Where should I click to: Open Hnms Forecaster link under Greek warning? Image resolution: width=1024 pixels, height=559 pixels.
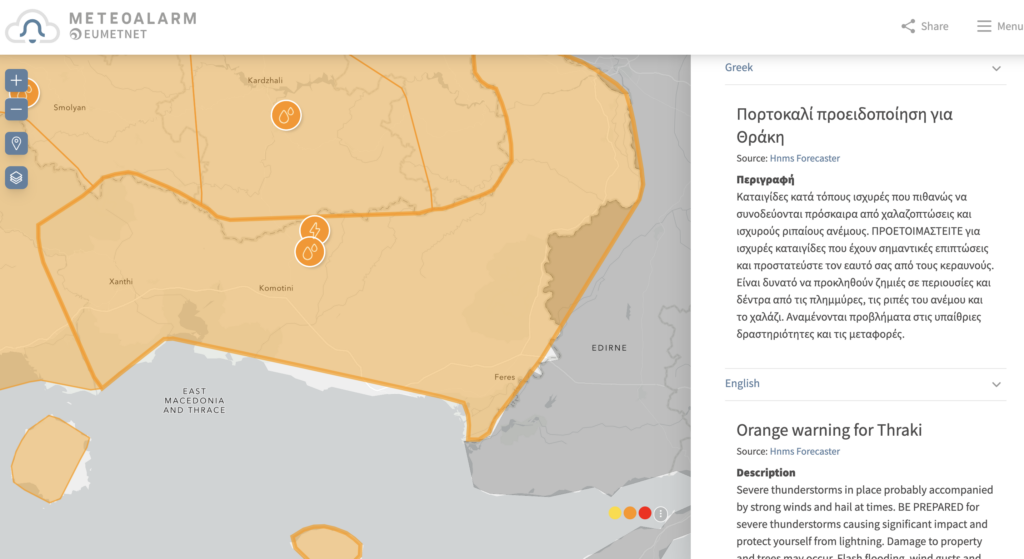pyautogui.click(x=804, y=158)
